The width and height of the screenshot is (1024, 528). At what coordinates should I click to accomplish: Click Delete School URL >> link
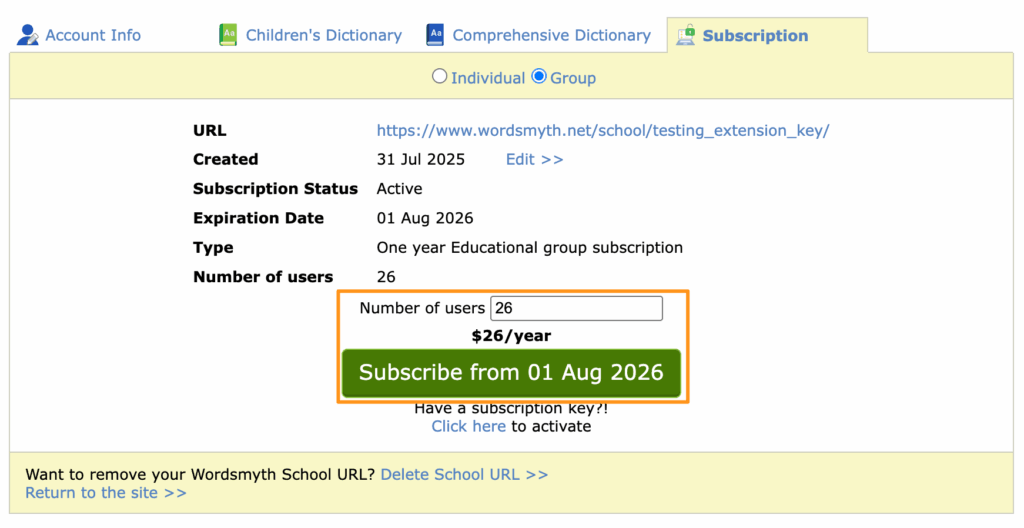[x=464, y=474]
